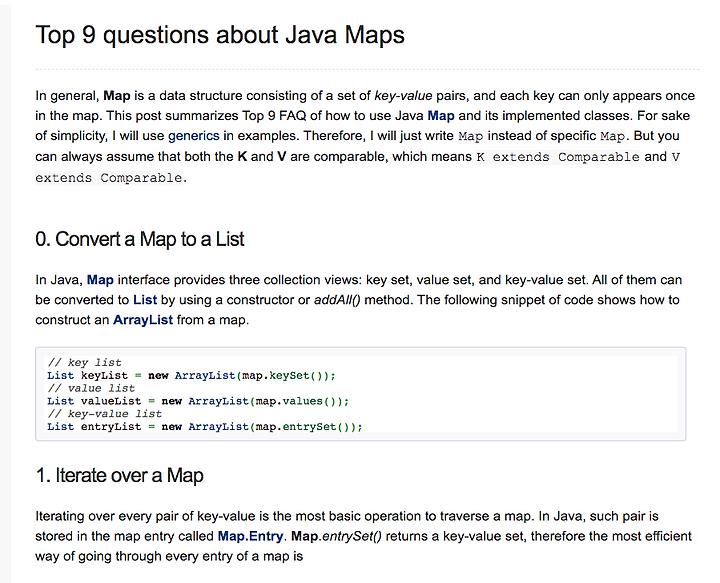Click the "// value list" comment

click(91, 388)
